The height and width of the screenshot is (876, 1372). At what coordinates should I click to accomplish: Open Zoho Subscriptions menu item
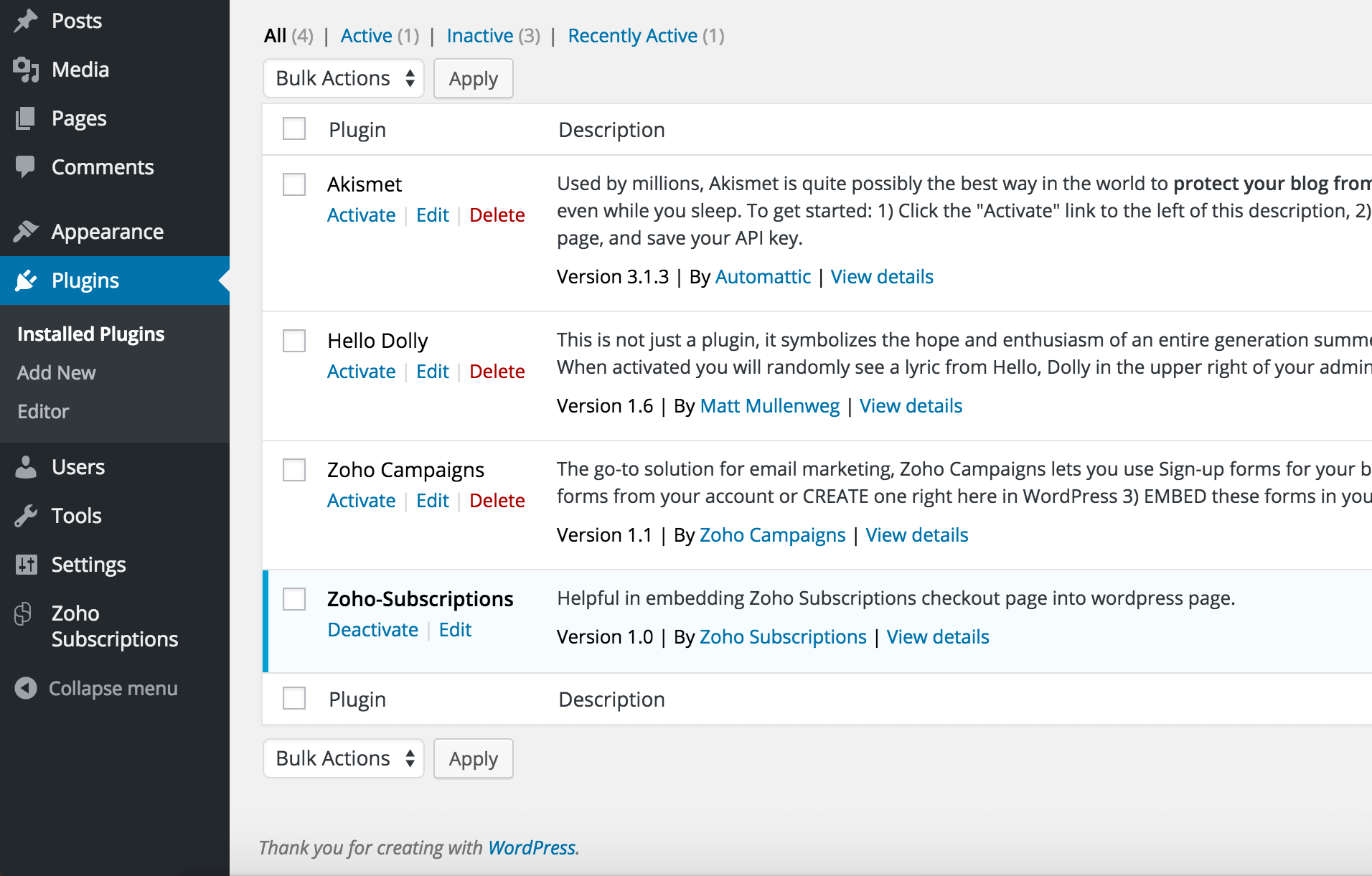pyautogui.click(x=115, y=626)
